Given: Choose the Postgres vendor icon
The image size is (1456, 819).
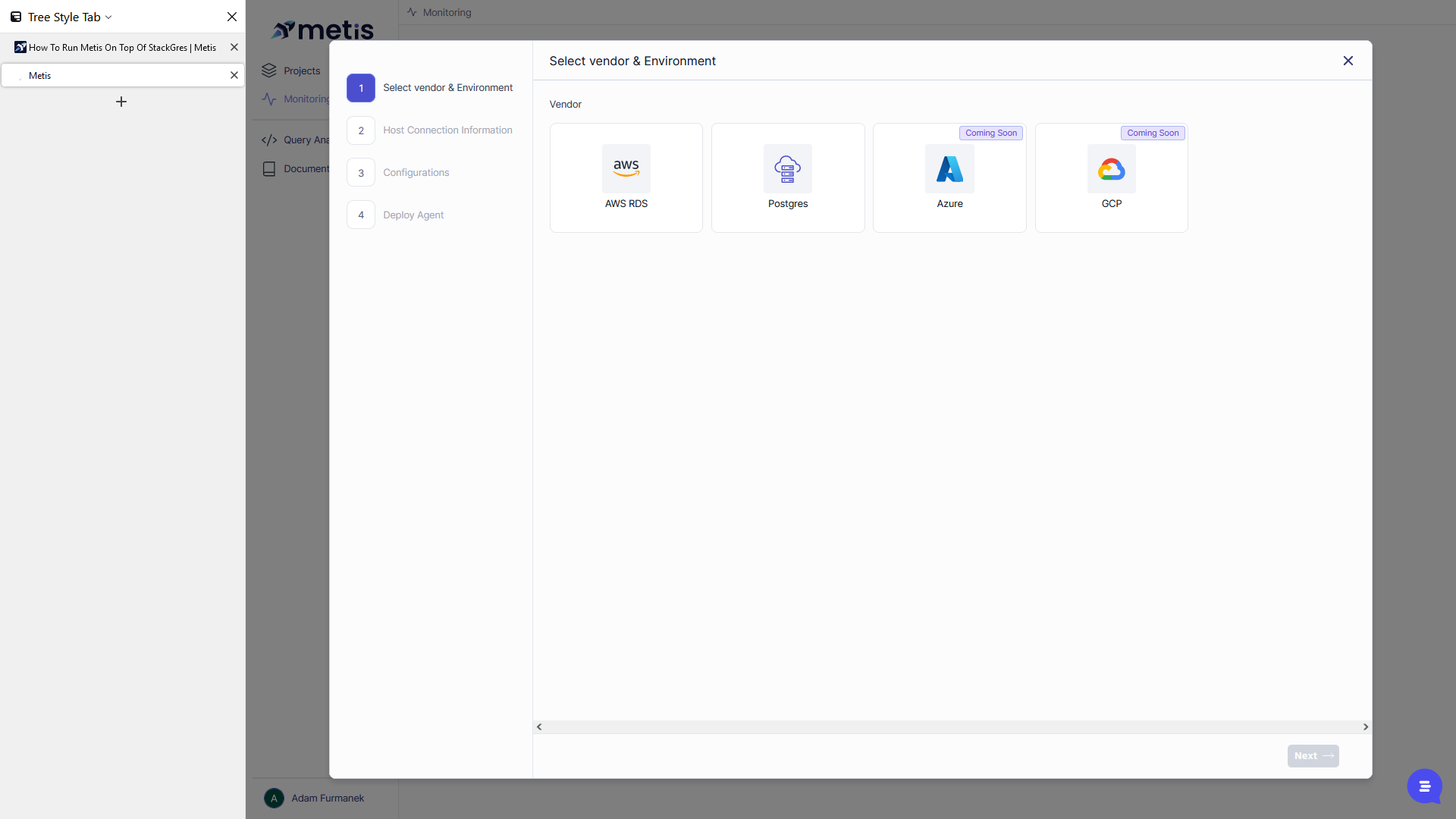Looking at the screenshot, I should tap(787, 168).
